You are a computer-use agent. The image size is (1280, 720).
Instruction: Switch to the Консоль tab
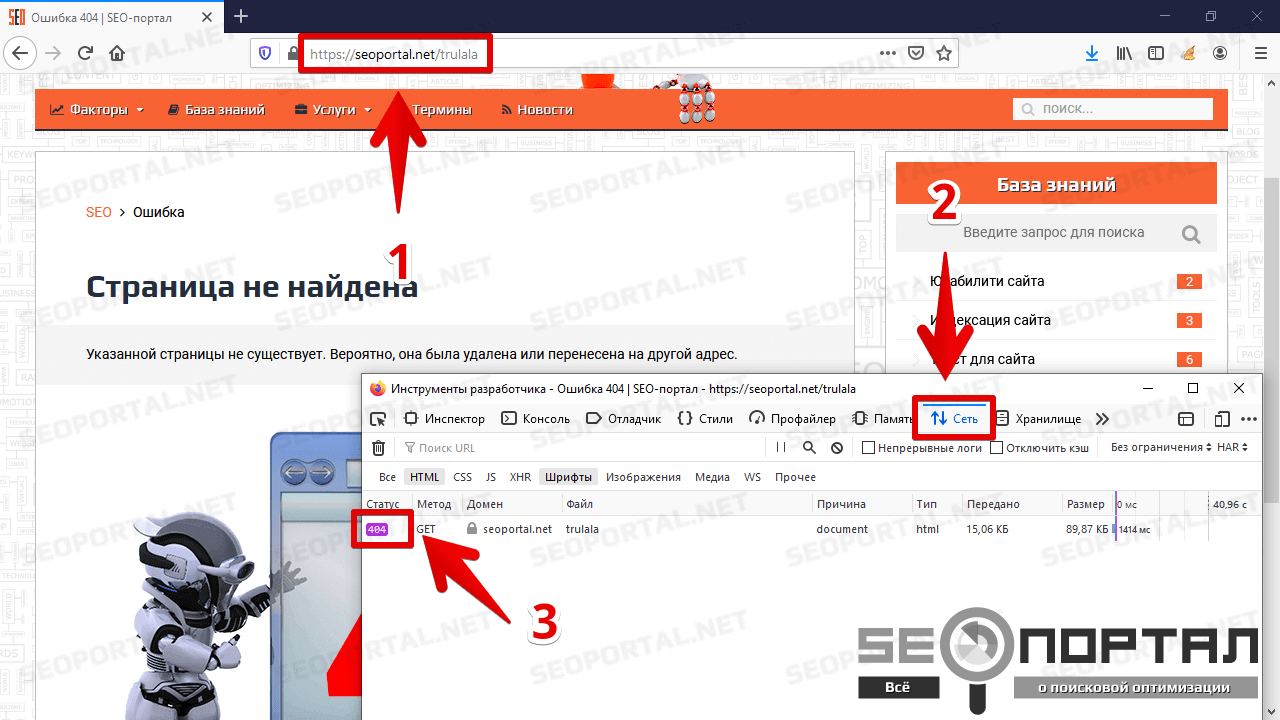[x=535, y=419]
